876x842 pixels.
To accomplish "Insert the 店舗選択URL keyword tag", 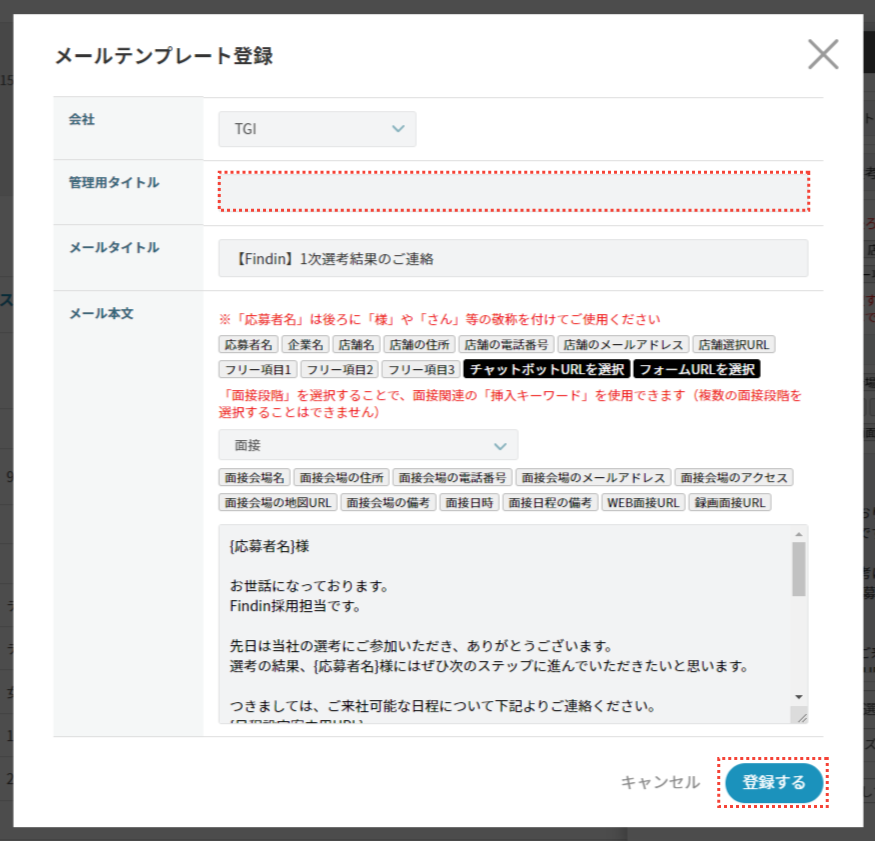I will 733,345.
